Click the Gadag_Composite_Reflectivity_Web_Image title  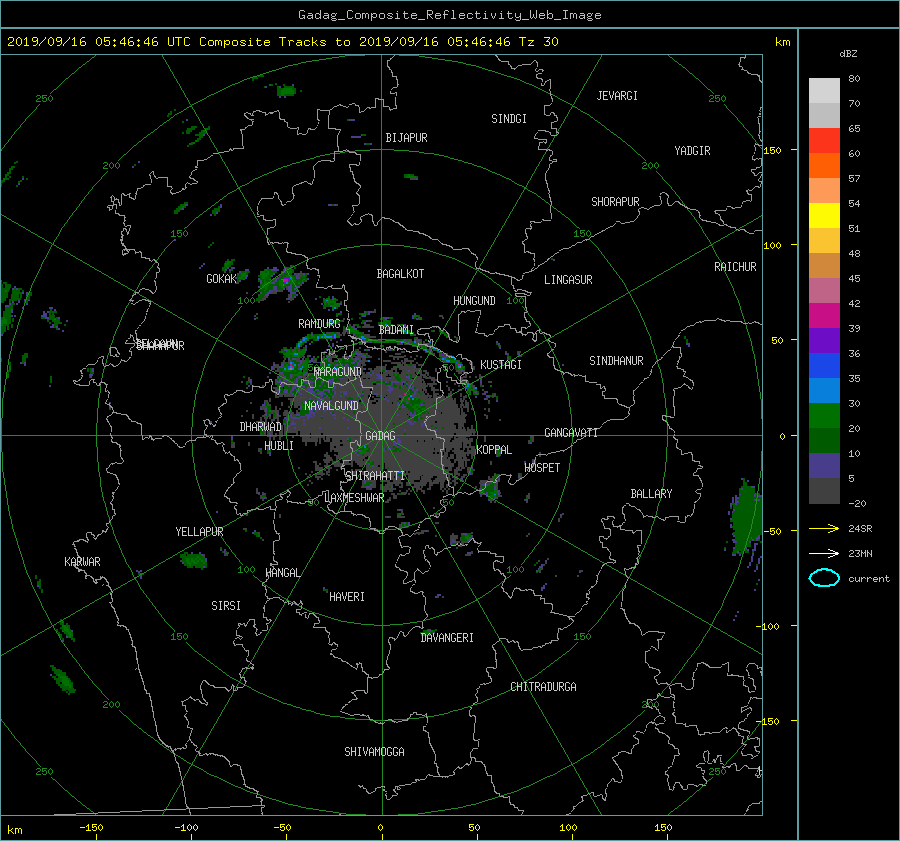point(449,15)
